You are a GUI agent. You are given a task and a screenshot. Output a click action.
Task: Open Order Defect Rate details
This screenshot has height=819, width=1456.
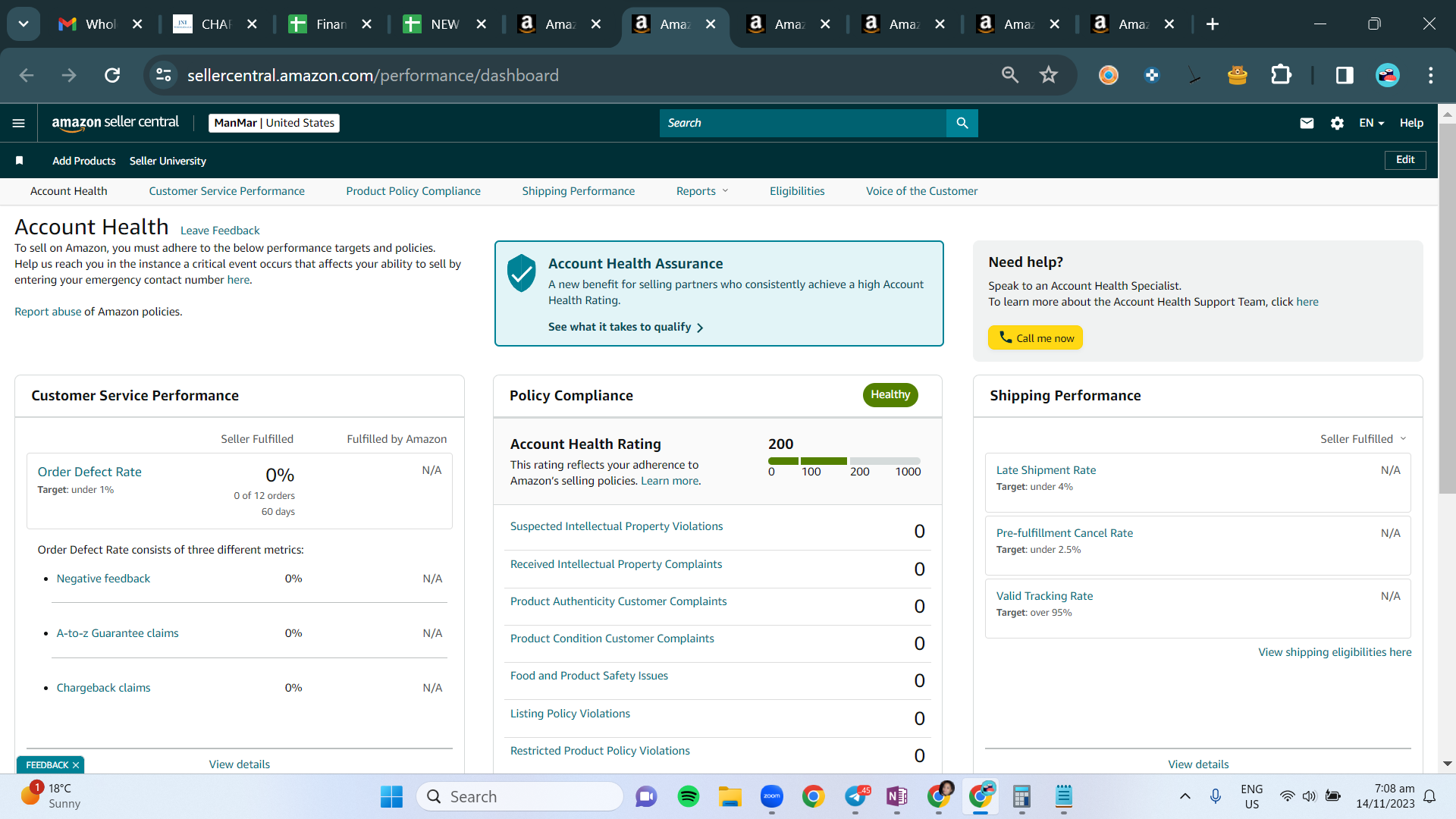(89, 472)
